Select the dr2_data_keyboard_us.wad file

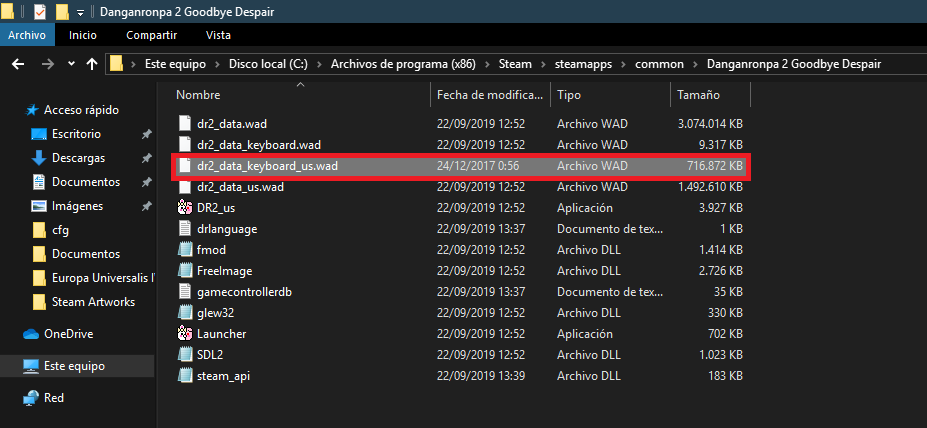[268, 165]
